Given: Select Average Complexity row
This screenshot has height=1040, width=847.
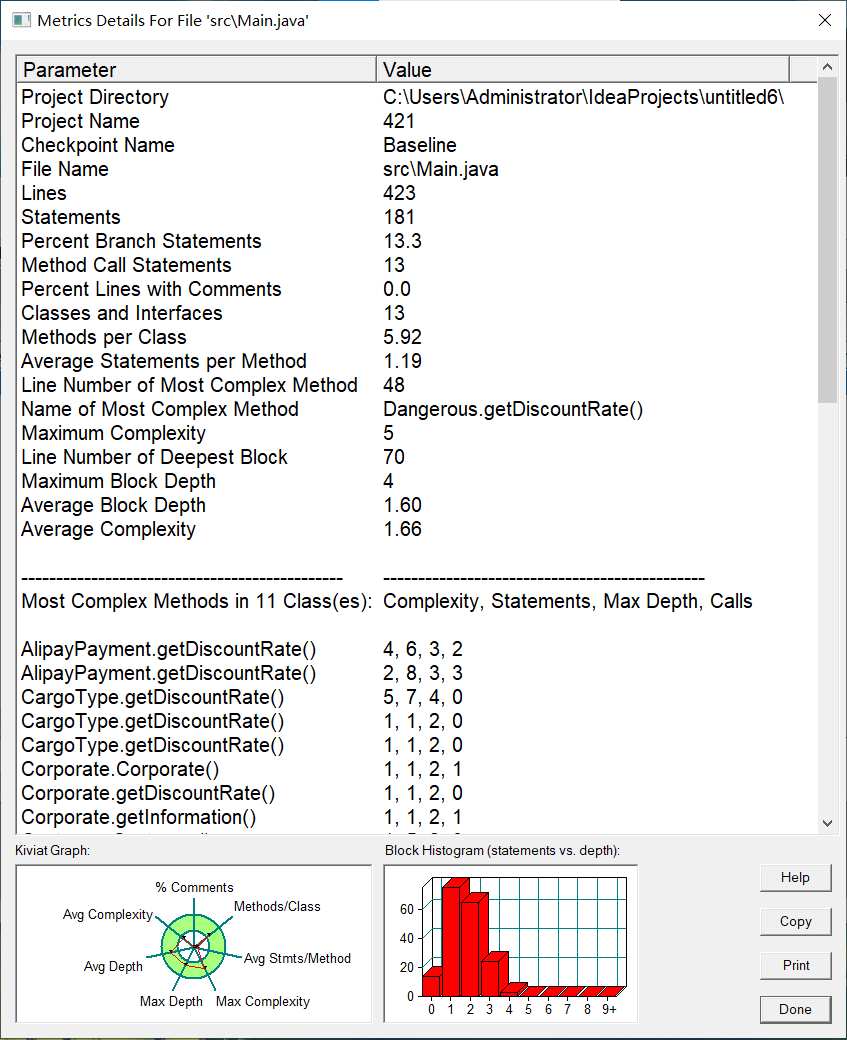Looking at the screenshot, I should point(417,529).
